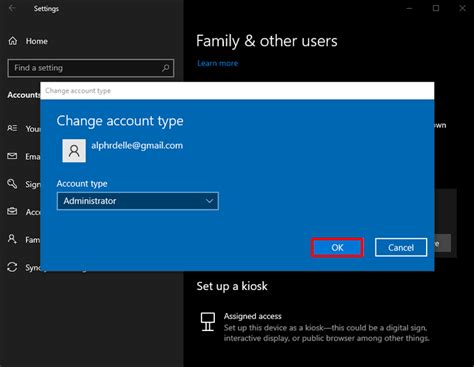Select the user avatar icon in dialog
The height and width of the screenshot is (367, 474).
(74, 151)
